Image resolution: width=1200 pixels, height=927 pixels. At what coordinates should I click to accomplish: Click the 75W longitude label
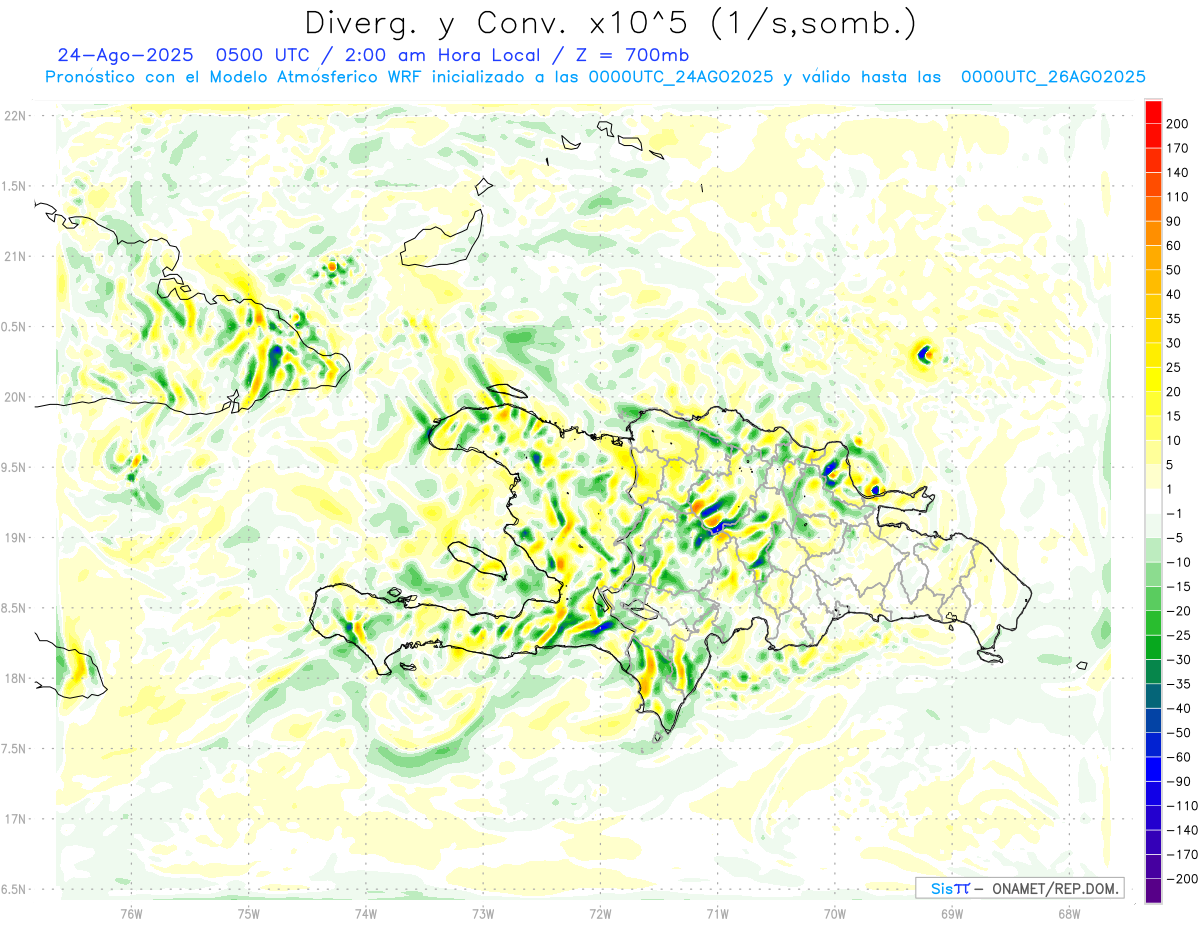[249, 913]
